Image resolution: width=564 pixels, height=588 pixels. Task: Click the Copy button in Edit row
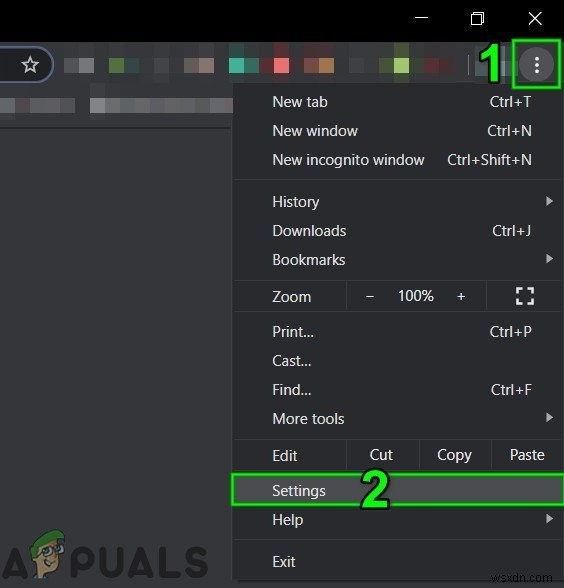click(454, 455)
